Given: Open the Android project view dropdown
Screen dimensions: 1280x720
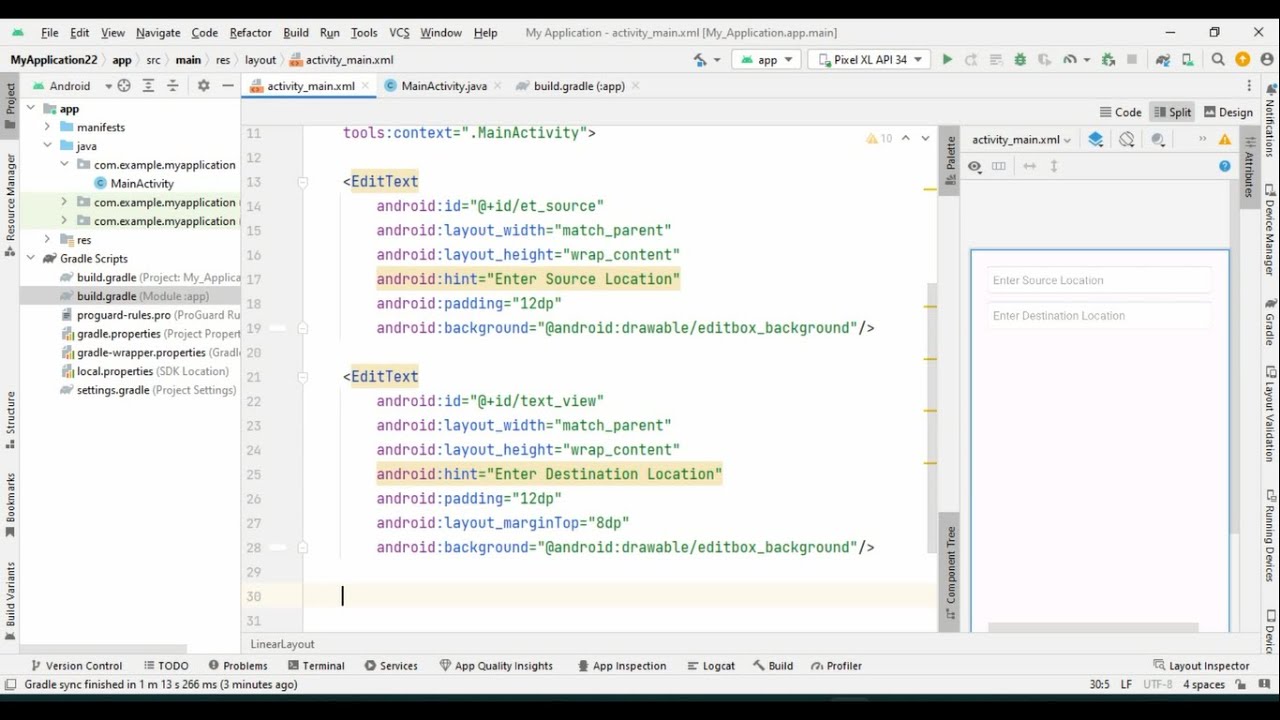Looking at the screenshot, I should coord(73,86).
